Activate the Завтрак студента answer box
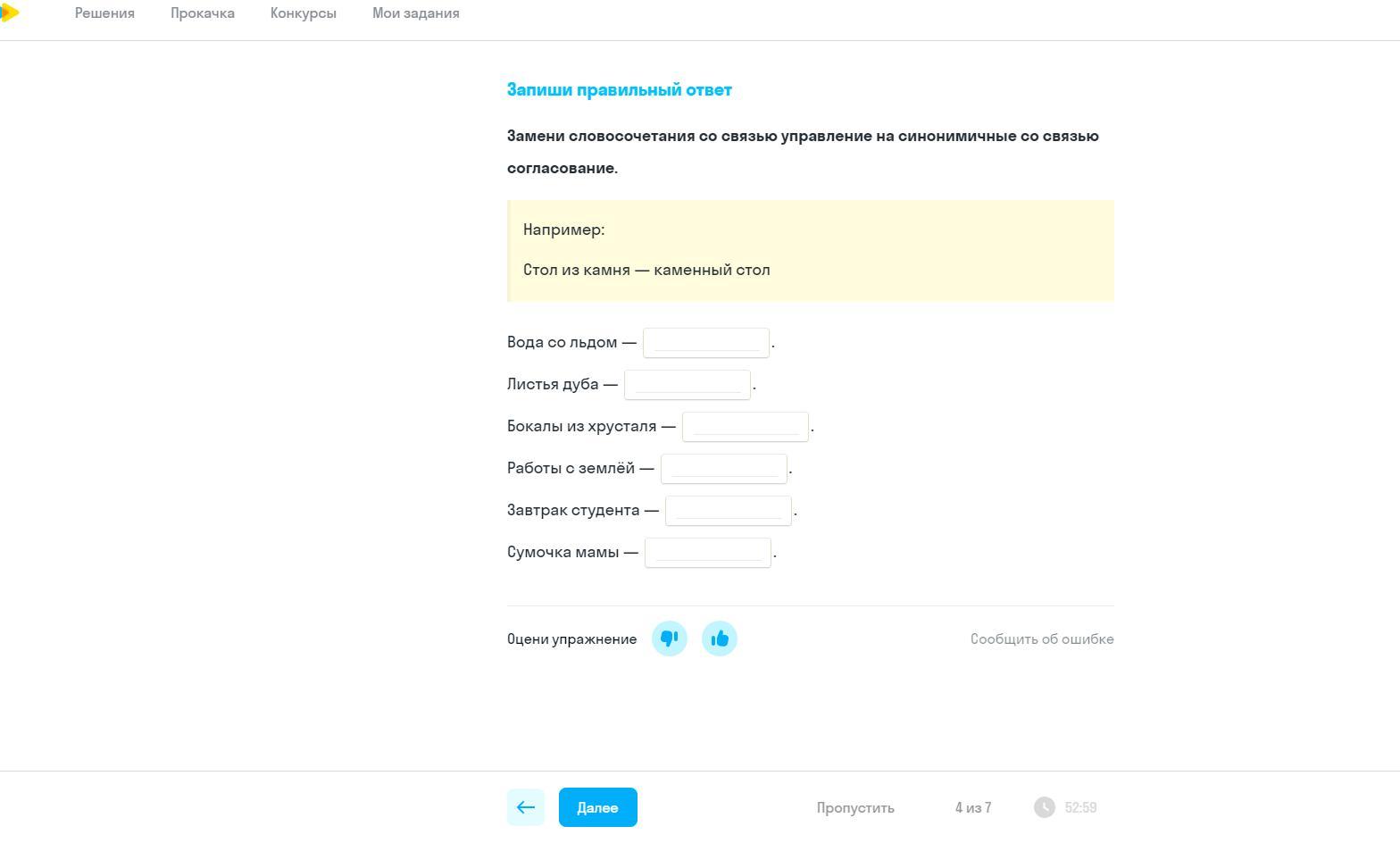1400x843 pixels. (729, 511)
